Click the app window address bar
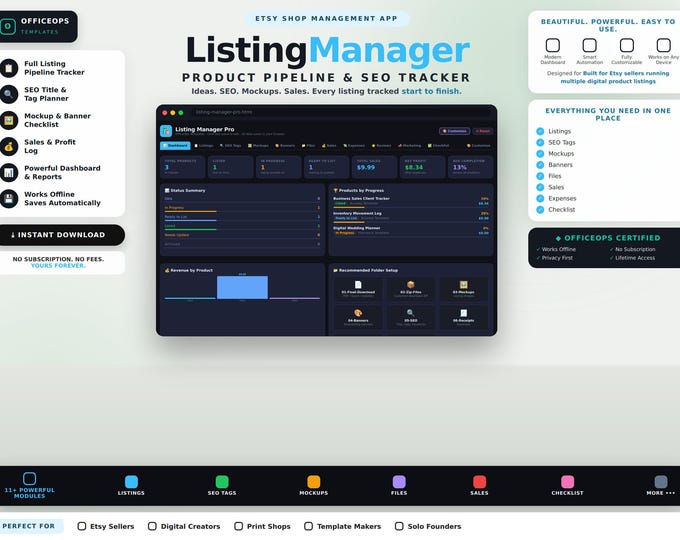 (x=340, y=112)
